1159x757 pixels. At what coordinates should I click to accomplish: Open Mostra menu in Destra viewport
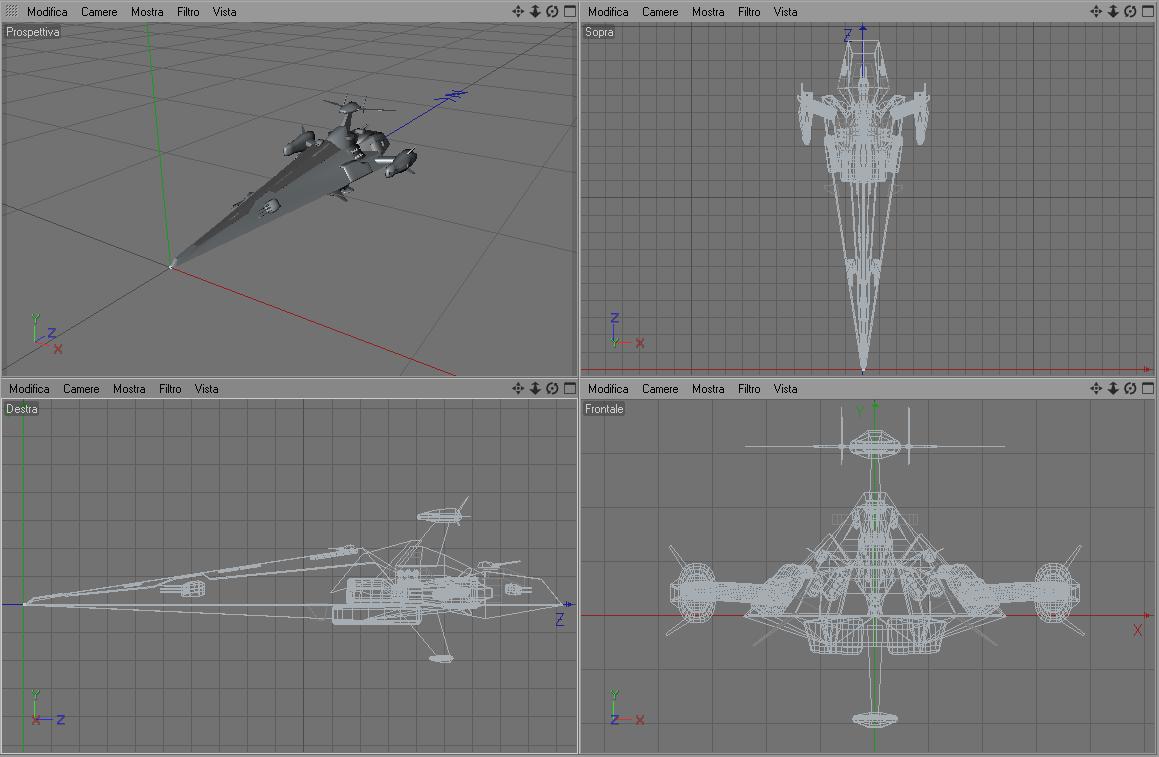pyautogui.click(x=129, y=389)
